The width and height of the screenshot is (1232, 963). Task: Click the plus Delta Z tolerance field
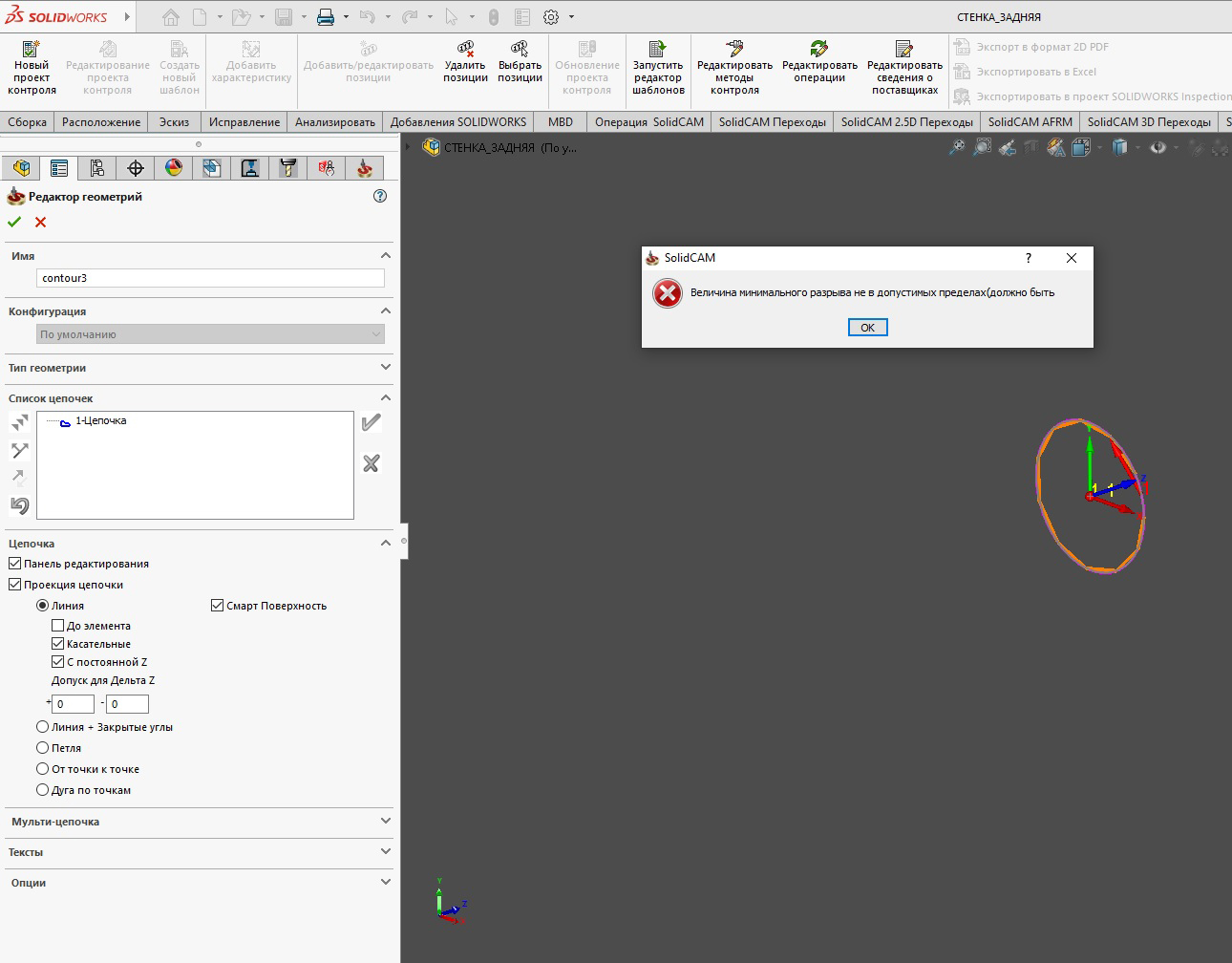pos(73,704)
